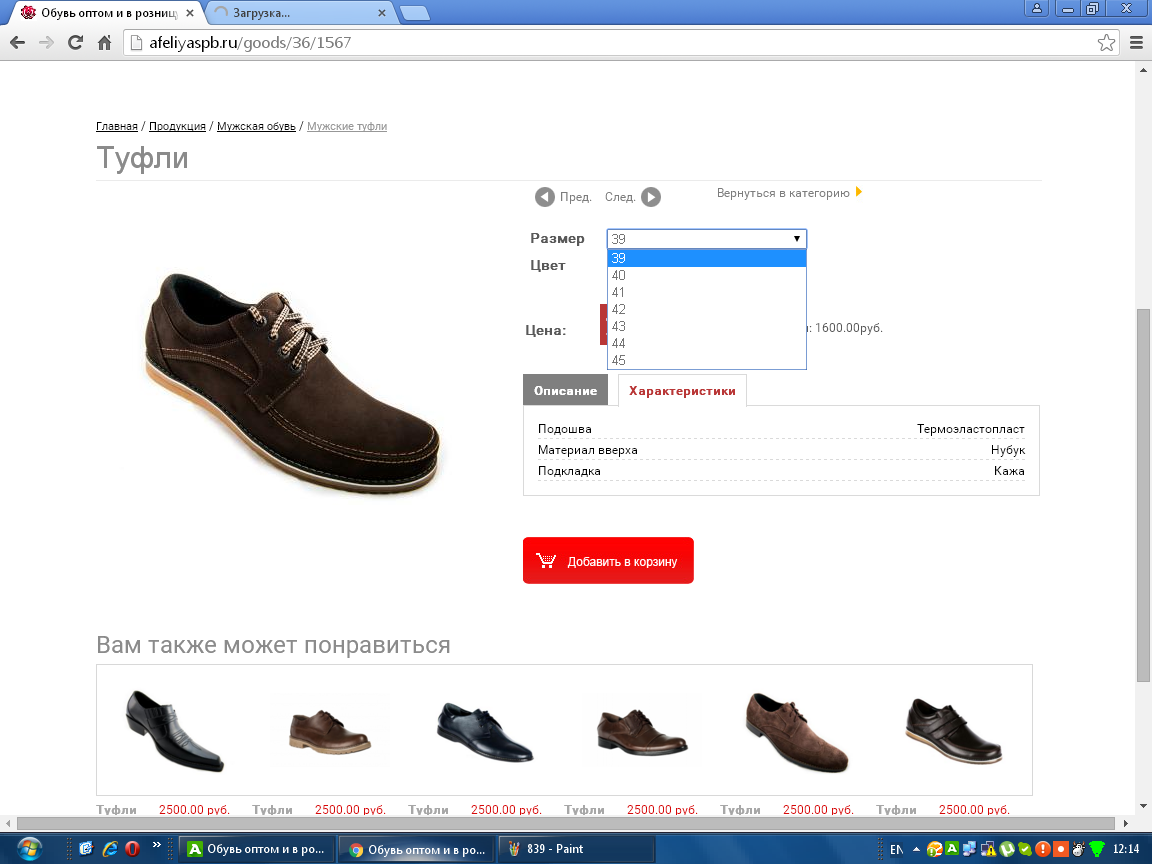Open the 'Описание' tab

coord(565,390)
